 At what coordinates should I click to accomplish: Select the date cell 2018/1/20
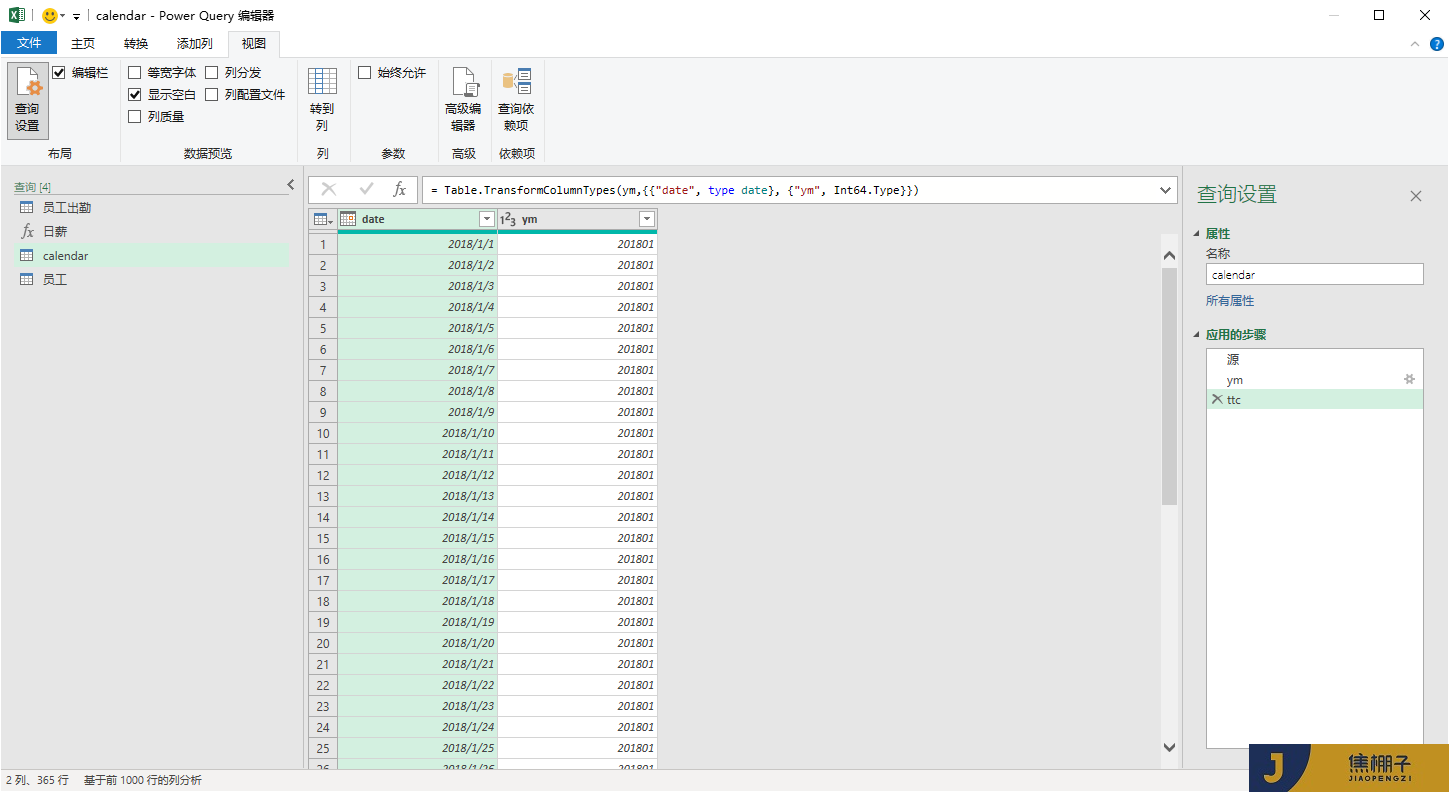coord(417,643)
